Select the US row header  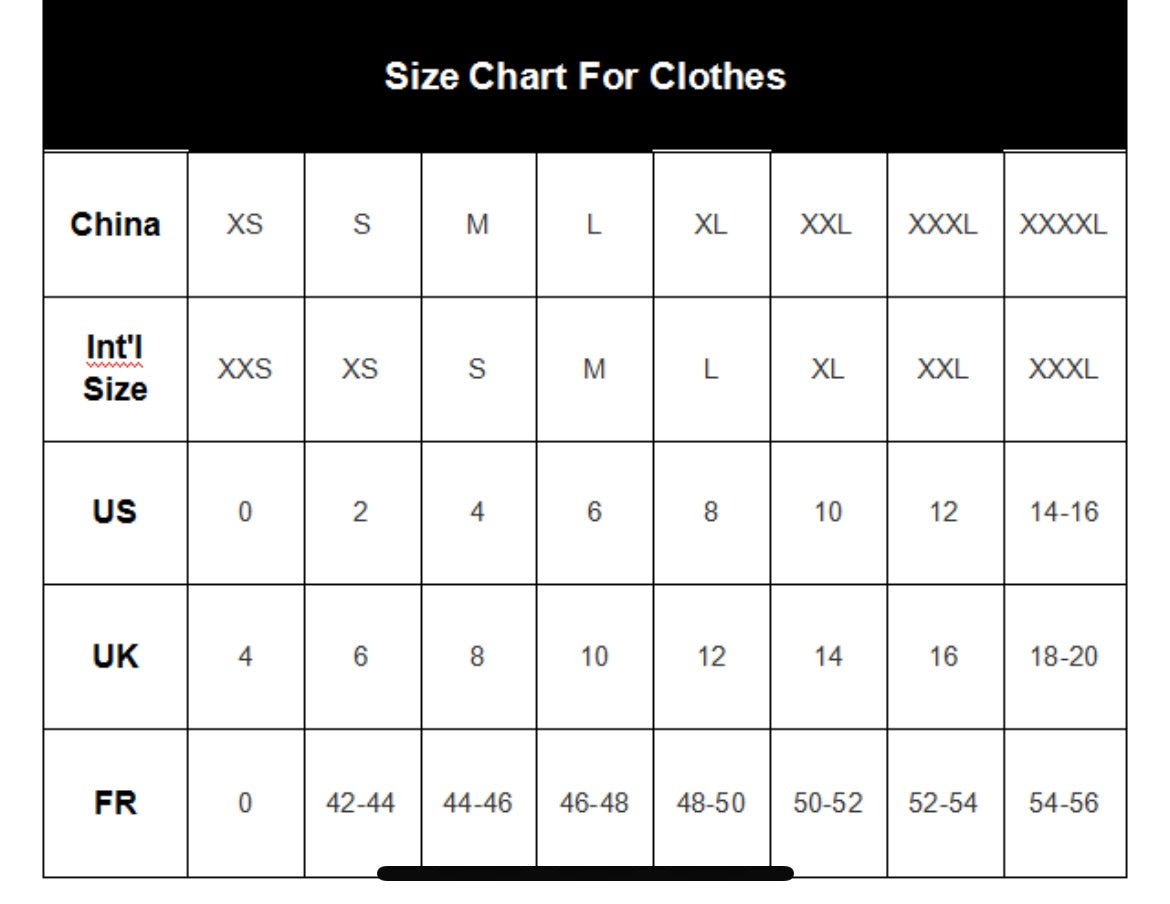115,512
